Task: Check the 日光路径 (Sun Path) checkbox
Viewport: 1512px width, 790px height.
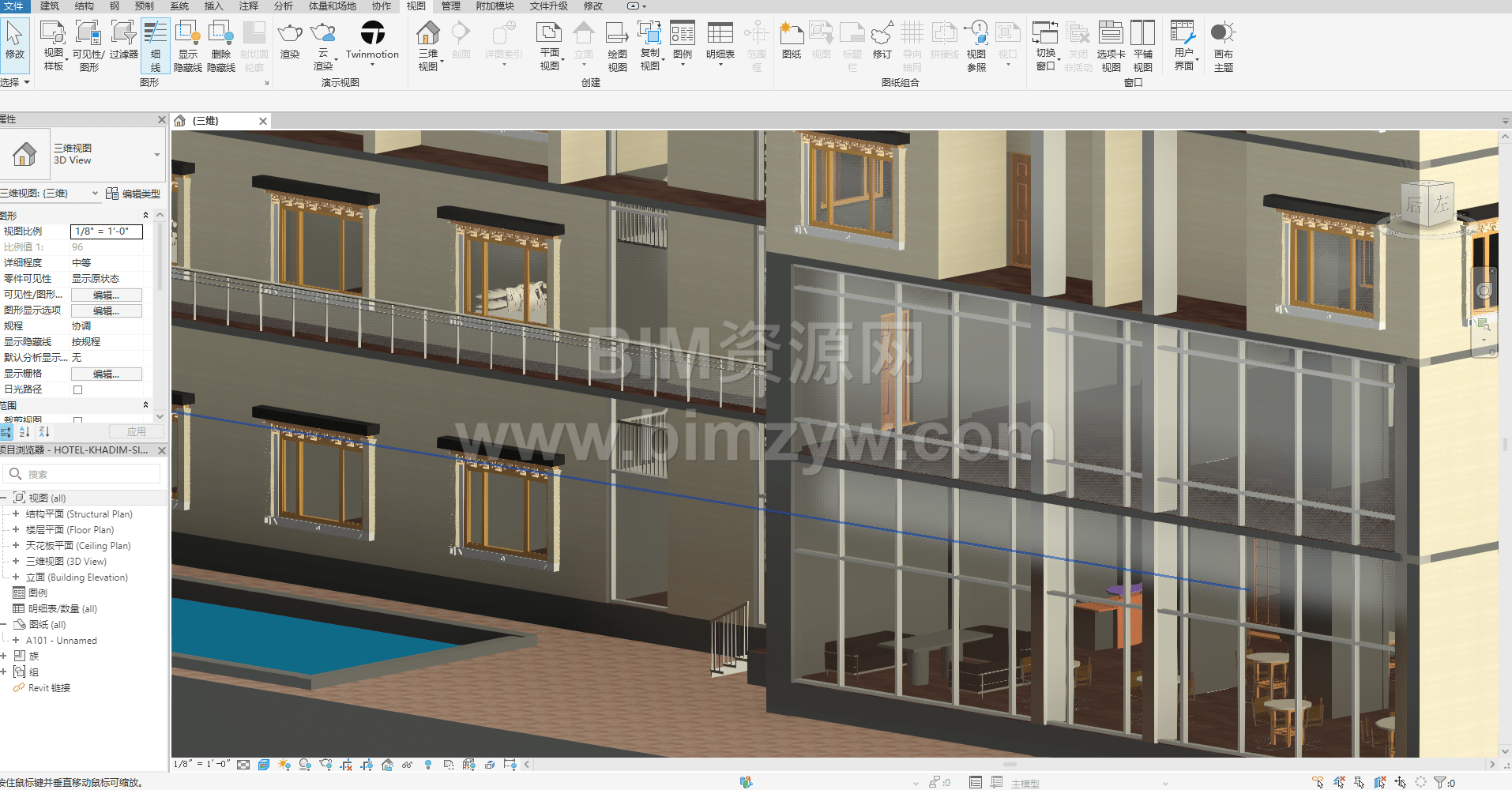Action: (x=77, y=389)
